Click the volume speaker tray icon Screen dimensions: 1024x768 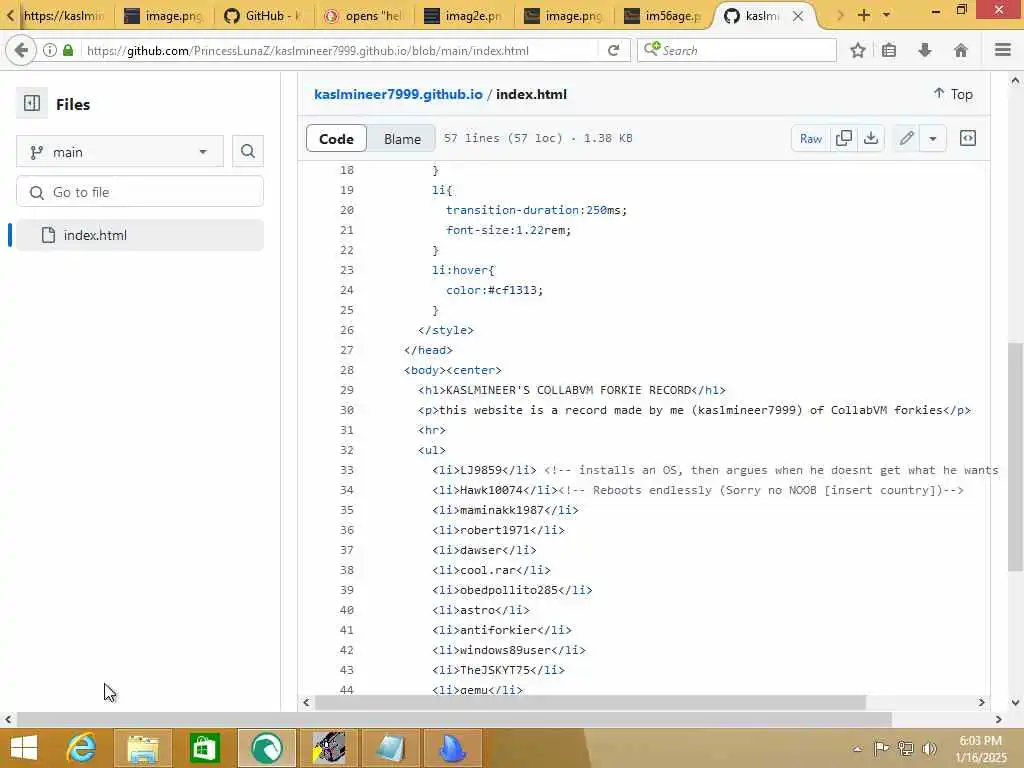tap(929, 748)
